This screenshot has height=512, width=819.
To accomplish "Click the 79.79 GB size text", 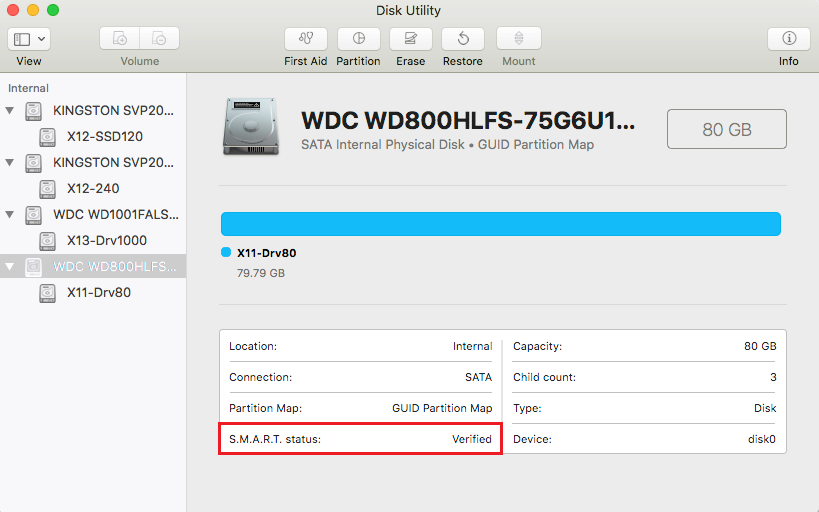I will click(261, 273).
